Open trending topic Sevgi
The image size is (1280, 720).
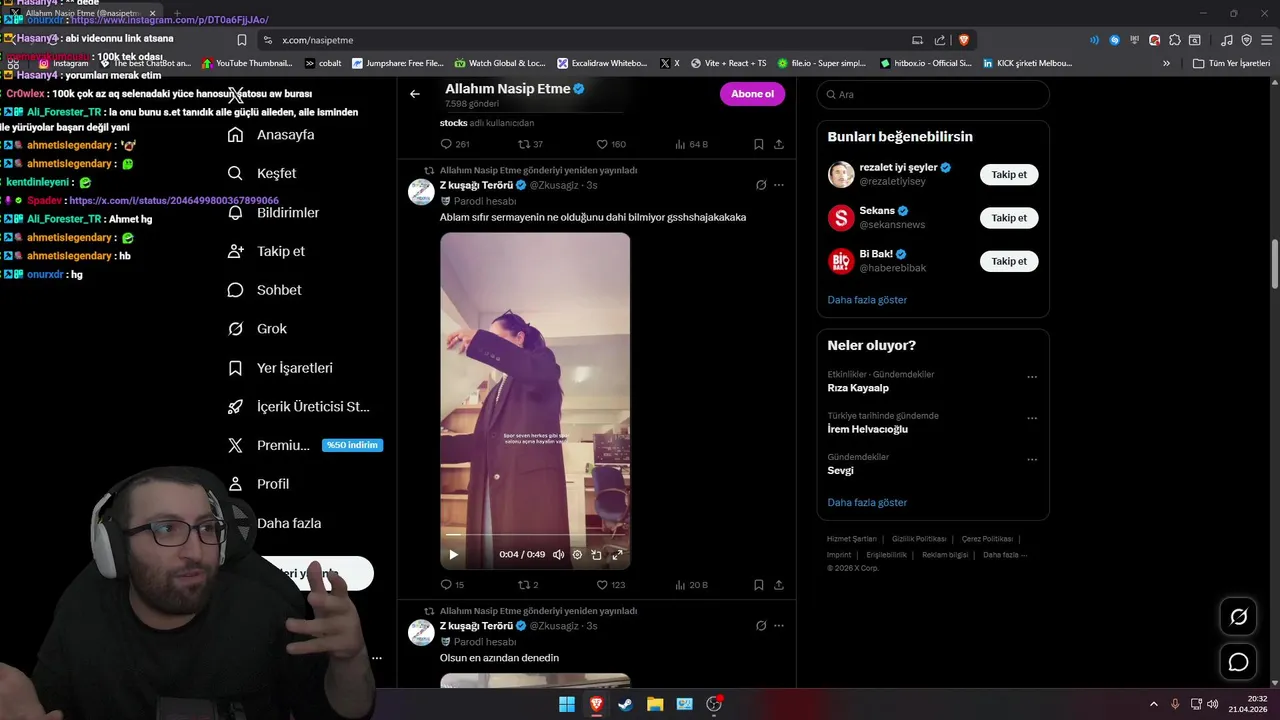tap(840, 470)
